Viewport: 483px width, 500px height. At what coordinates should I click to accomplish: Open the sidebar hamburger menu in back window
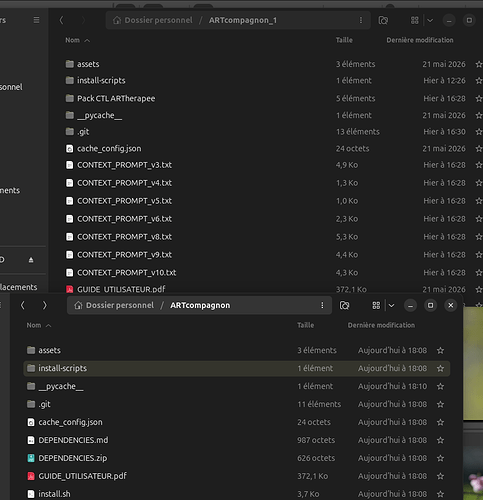(x=36, y=20)
